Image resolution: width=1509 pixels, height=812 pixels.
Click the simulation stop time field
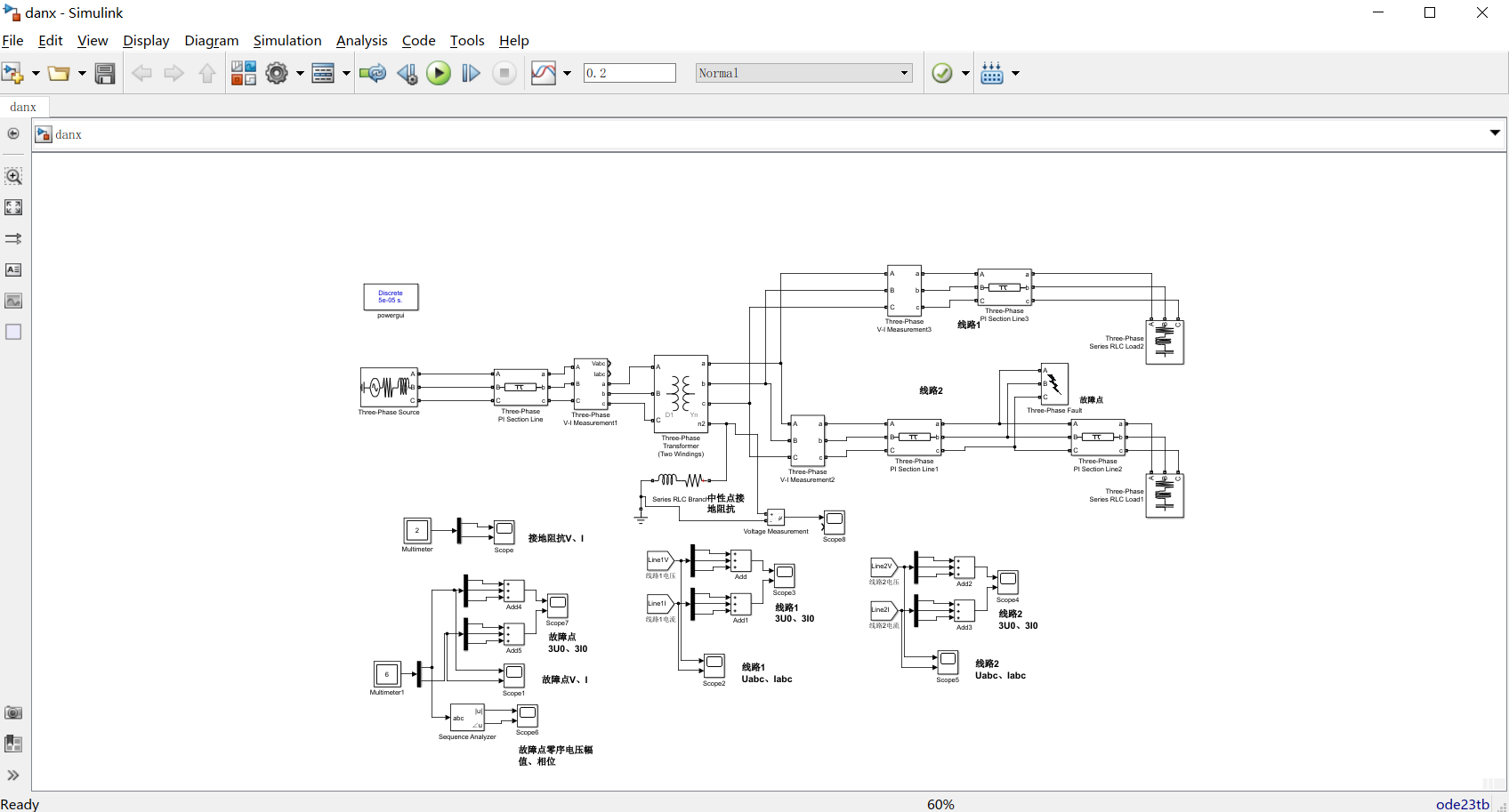pyautogui.click(x=630, y=73)
